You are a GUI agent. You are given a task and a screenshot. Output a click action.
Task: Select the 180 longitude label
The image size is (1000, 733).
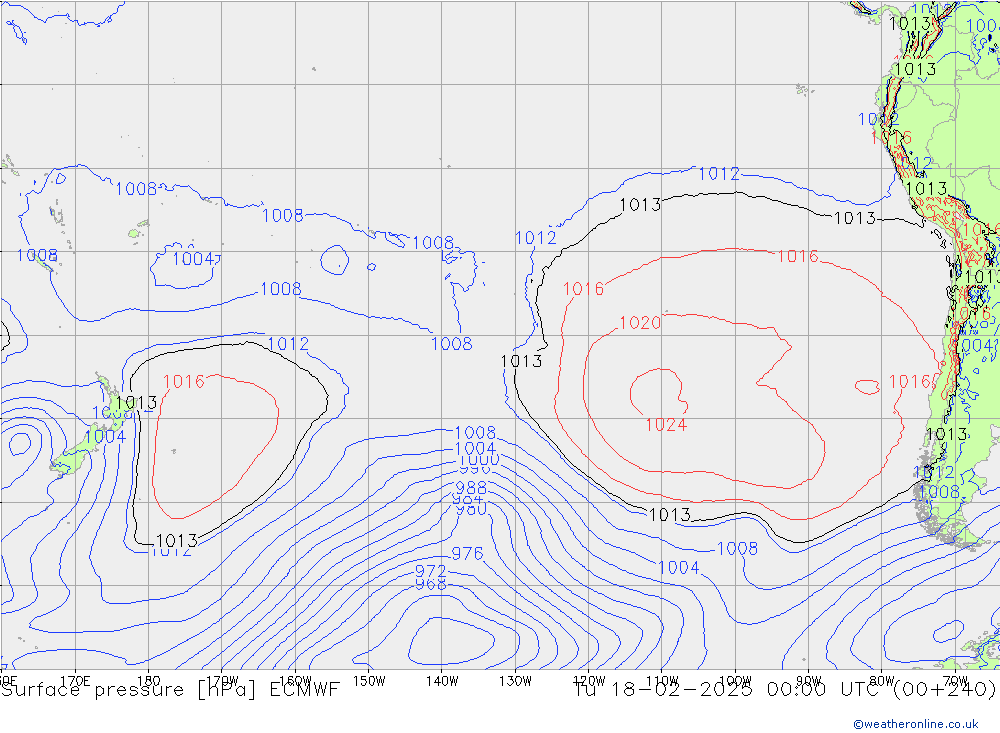tap(149, 681)
